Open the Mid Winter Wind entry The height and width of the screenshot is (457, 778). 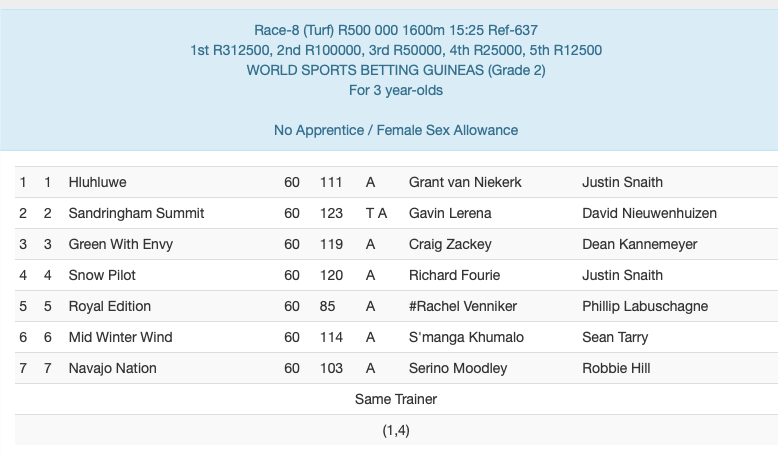pyautogui.click(x=120, y=337)
